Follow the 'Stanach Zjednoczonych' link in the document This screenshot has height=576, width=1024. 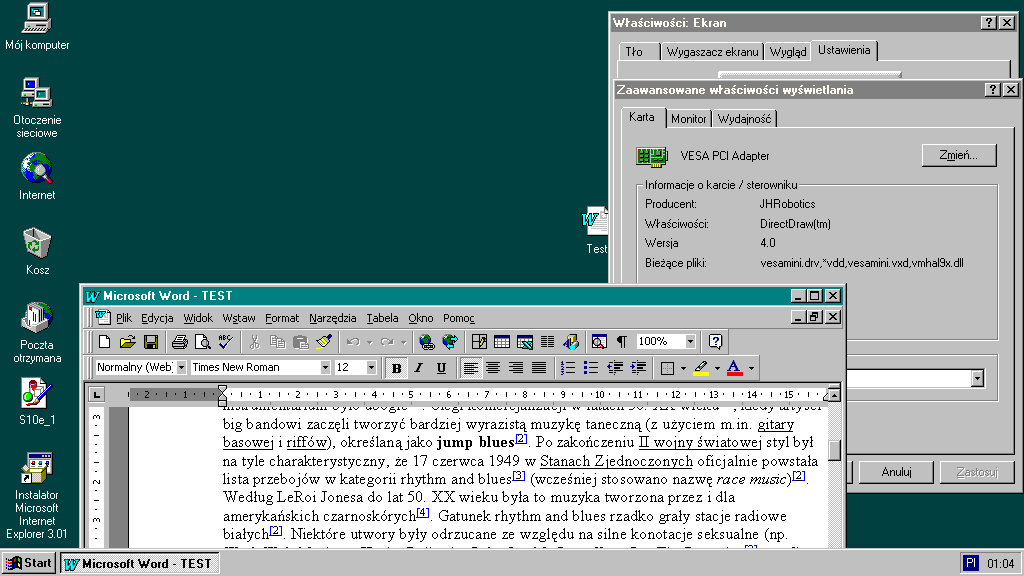pyautogui.click(x=616, y=461)
